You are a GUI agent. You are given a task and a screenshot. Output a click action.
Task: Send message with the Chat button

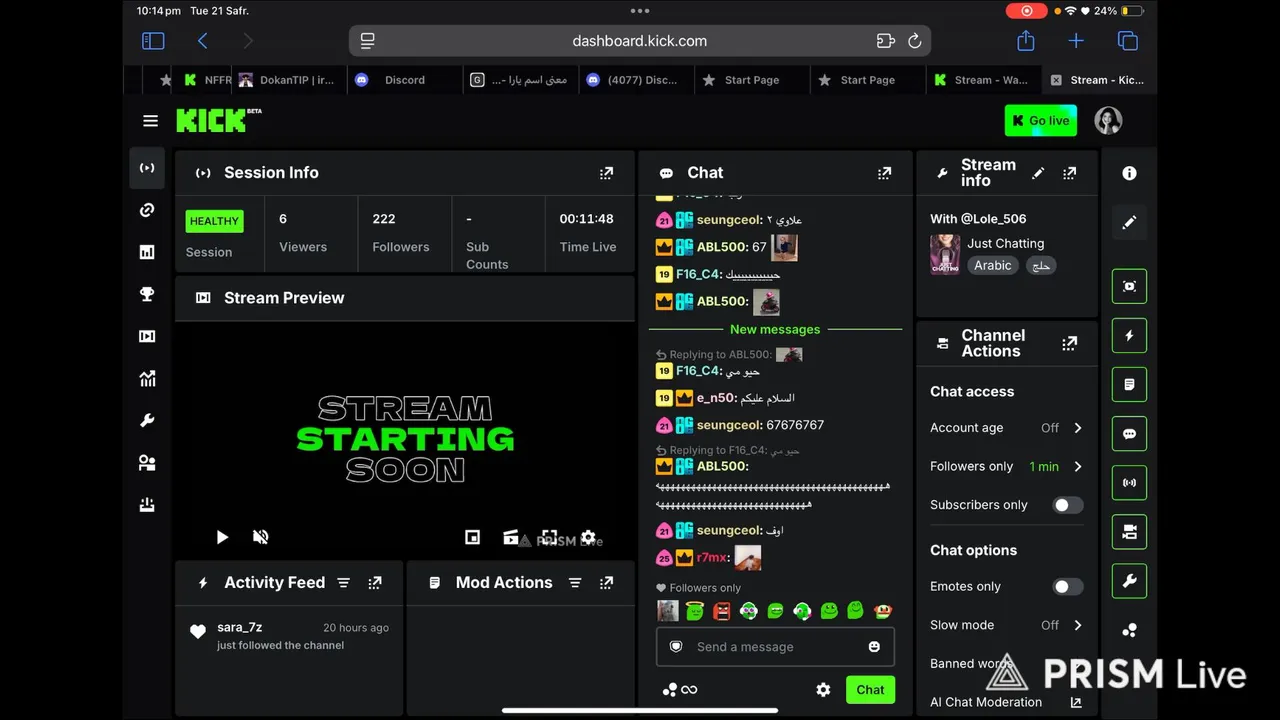[870, 690]
